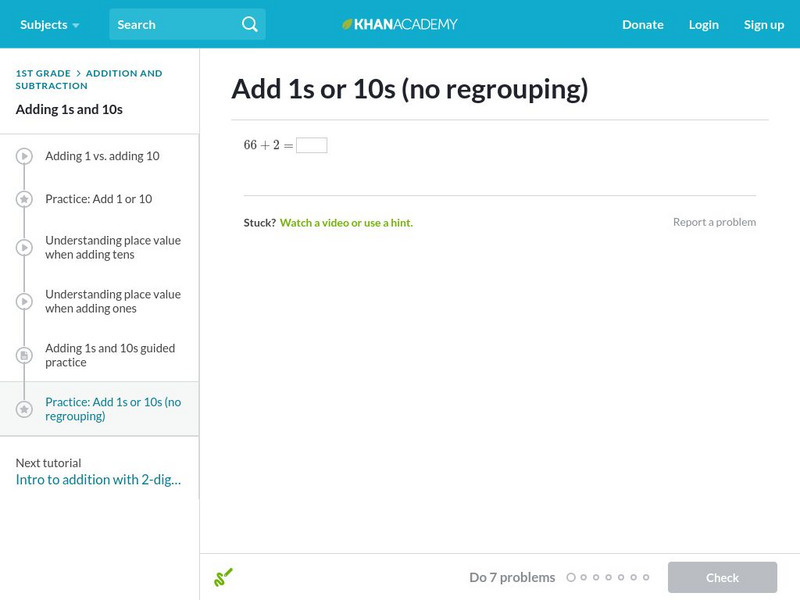
Task: Click the search magnifier icon
Action: click(249, 24)
